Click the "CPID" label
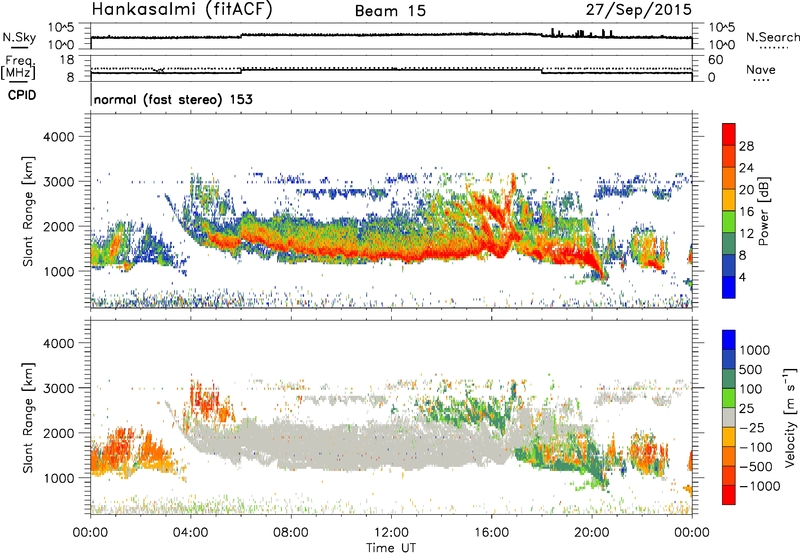This screenshot has width=800, height=554. [x=22, y=95]
